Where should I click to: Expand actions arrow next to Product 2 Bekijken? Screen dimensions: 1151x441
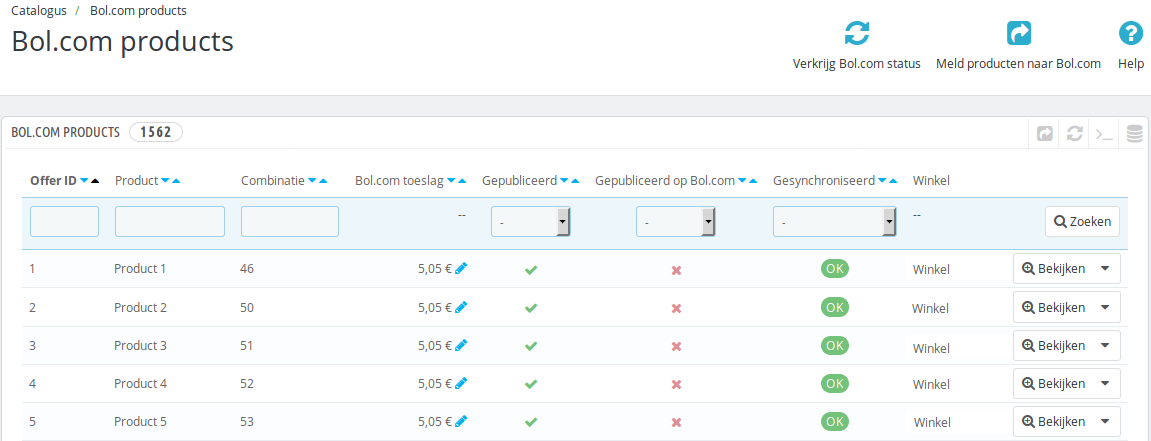tap(1105, 307)
